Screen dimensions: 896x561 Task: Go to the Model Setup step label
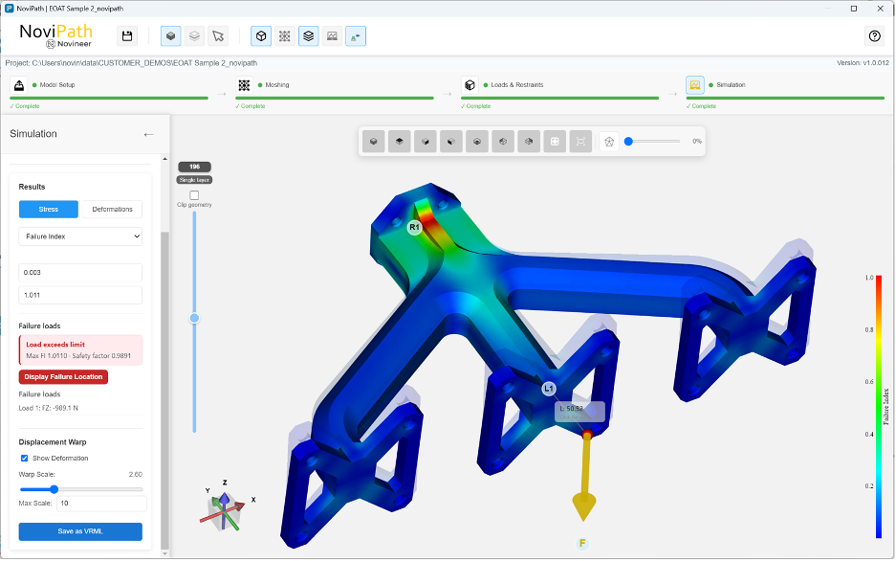pos(57,85)
